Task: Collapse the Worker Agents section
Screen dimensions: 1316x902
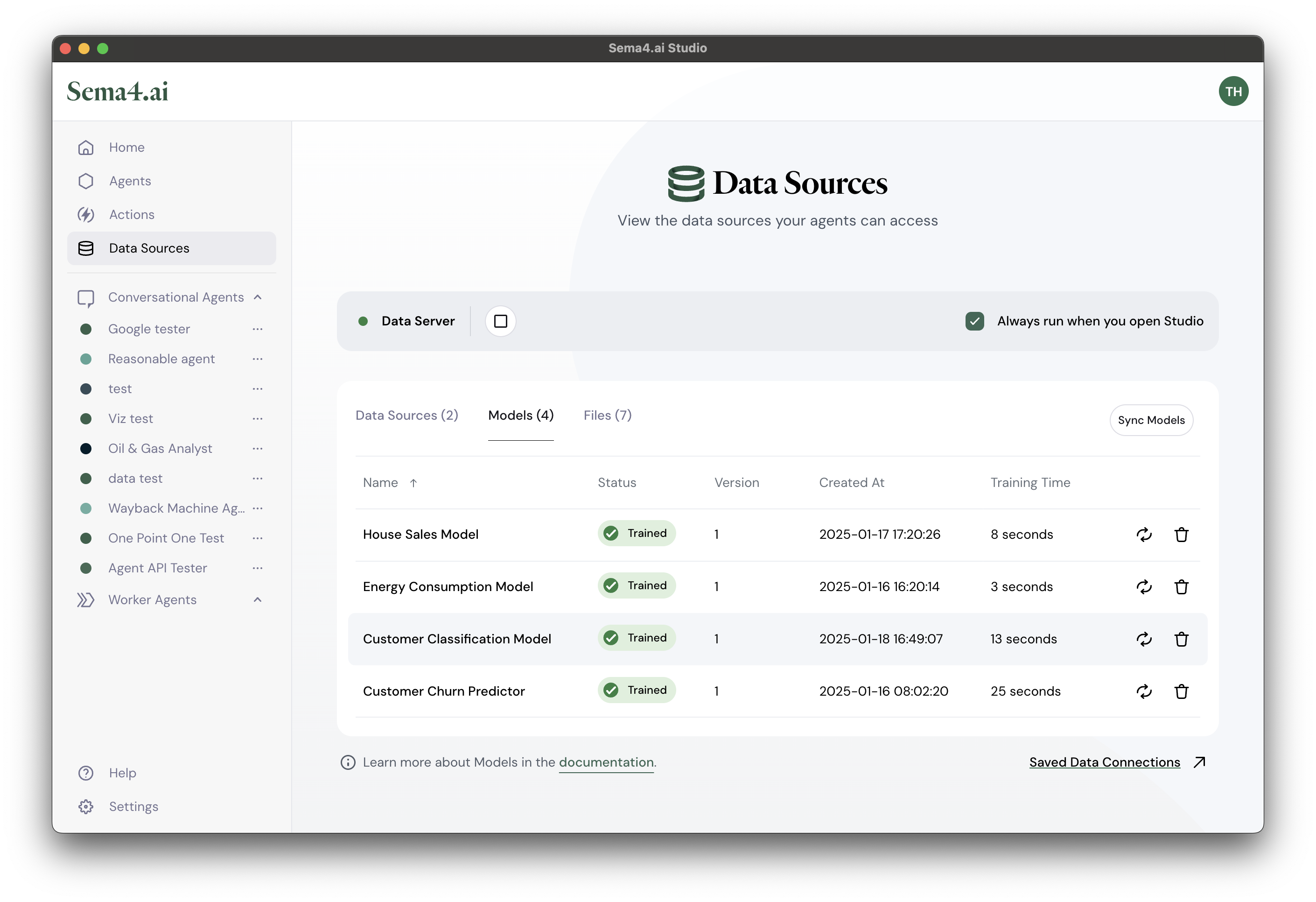Action: (258, 599)
